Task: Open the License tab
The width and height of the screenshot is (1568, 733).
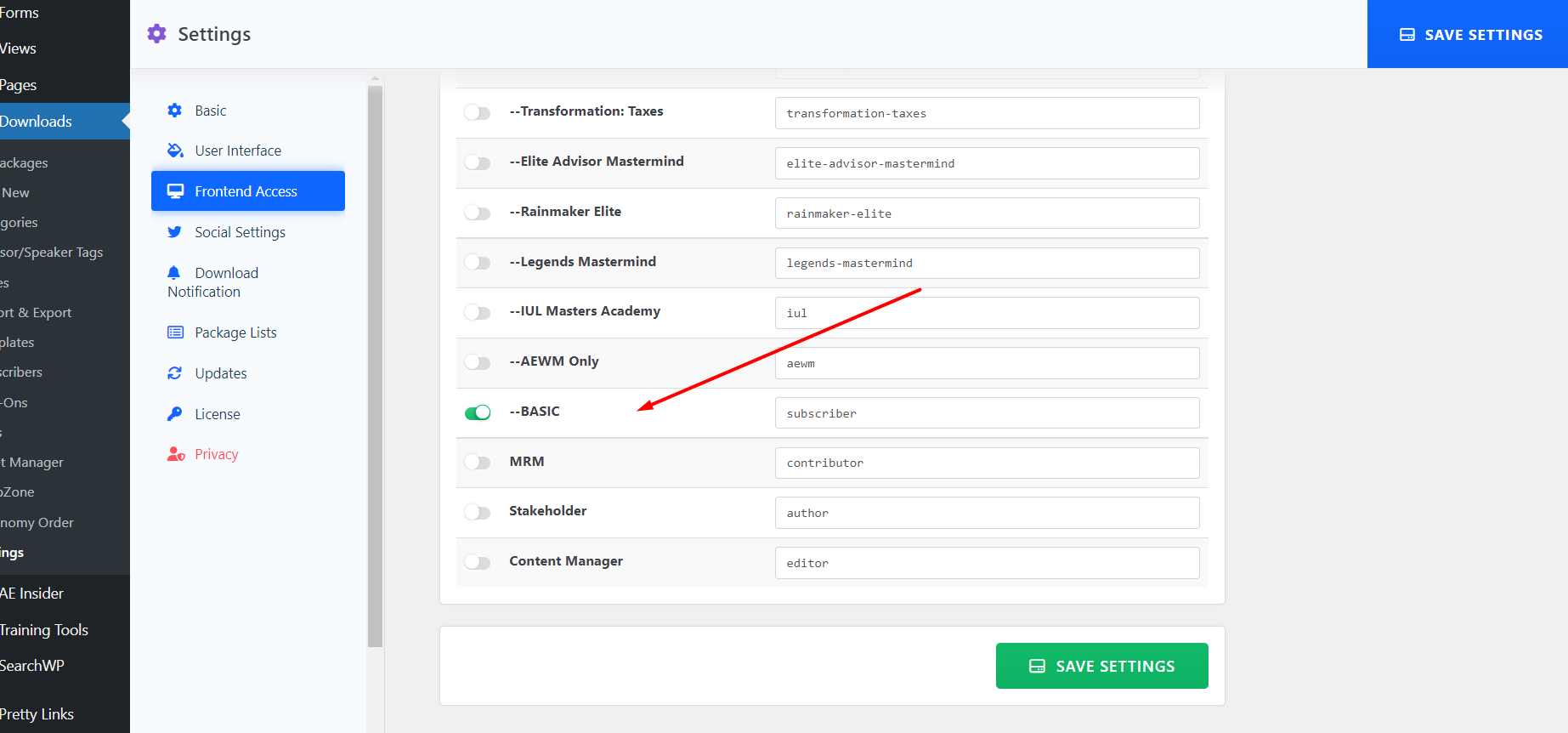Action: (x=248, y=414)
